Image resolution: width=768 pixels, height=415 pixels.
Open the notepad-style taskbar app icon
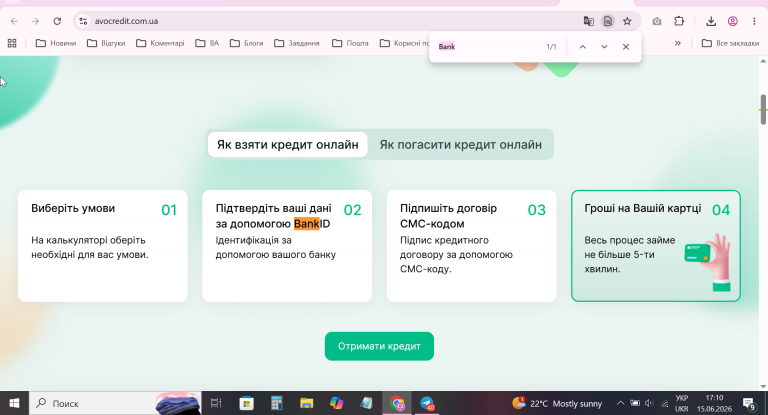click(x=366, y=403)
